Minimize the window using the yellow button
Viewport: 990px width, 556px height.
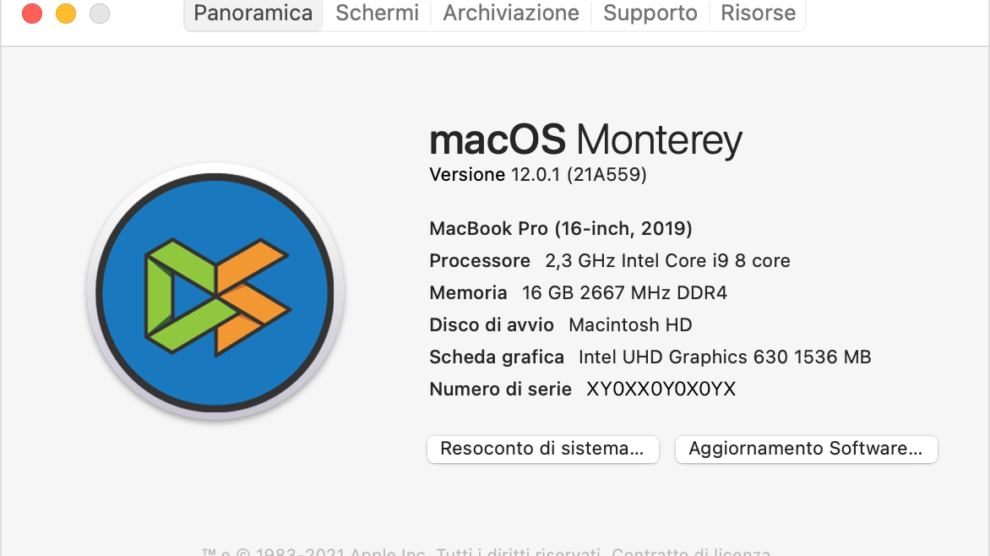click(x=66, y=14)
